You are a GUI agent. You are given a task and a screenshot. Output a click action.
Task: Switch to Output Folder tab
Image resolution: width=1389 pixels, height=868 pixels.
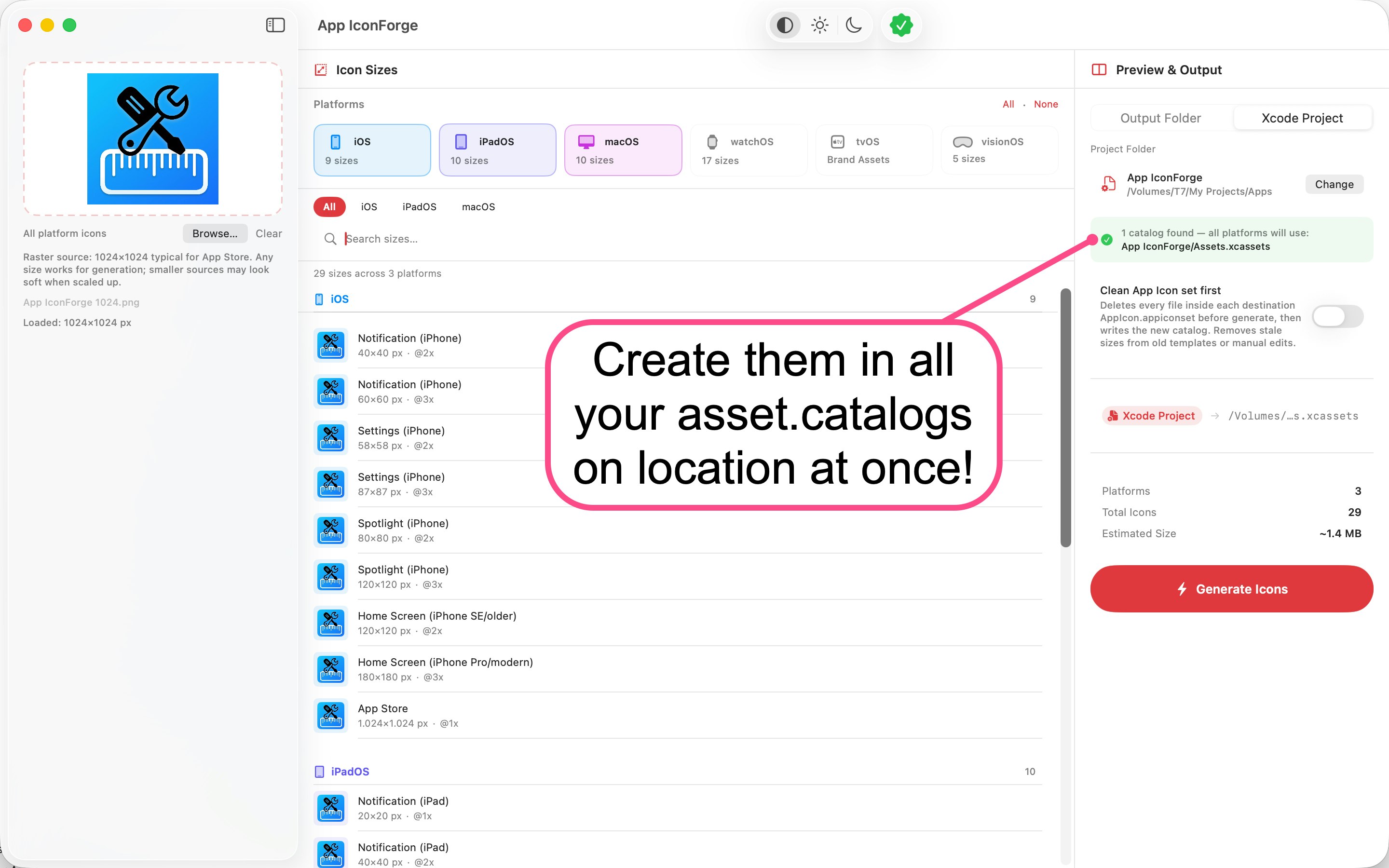[1160, 118]
